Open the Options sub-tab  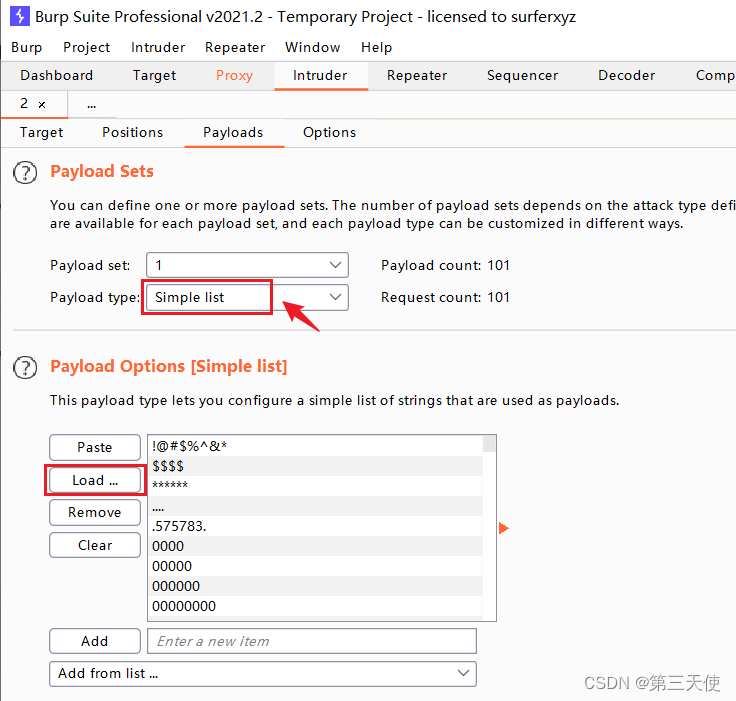coord(329,132)
